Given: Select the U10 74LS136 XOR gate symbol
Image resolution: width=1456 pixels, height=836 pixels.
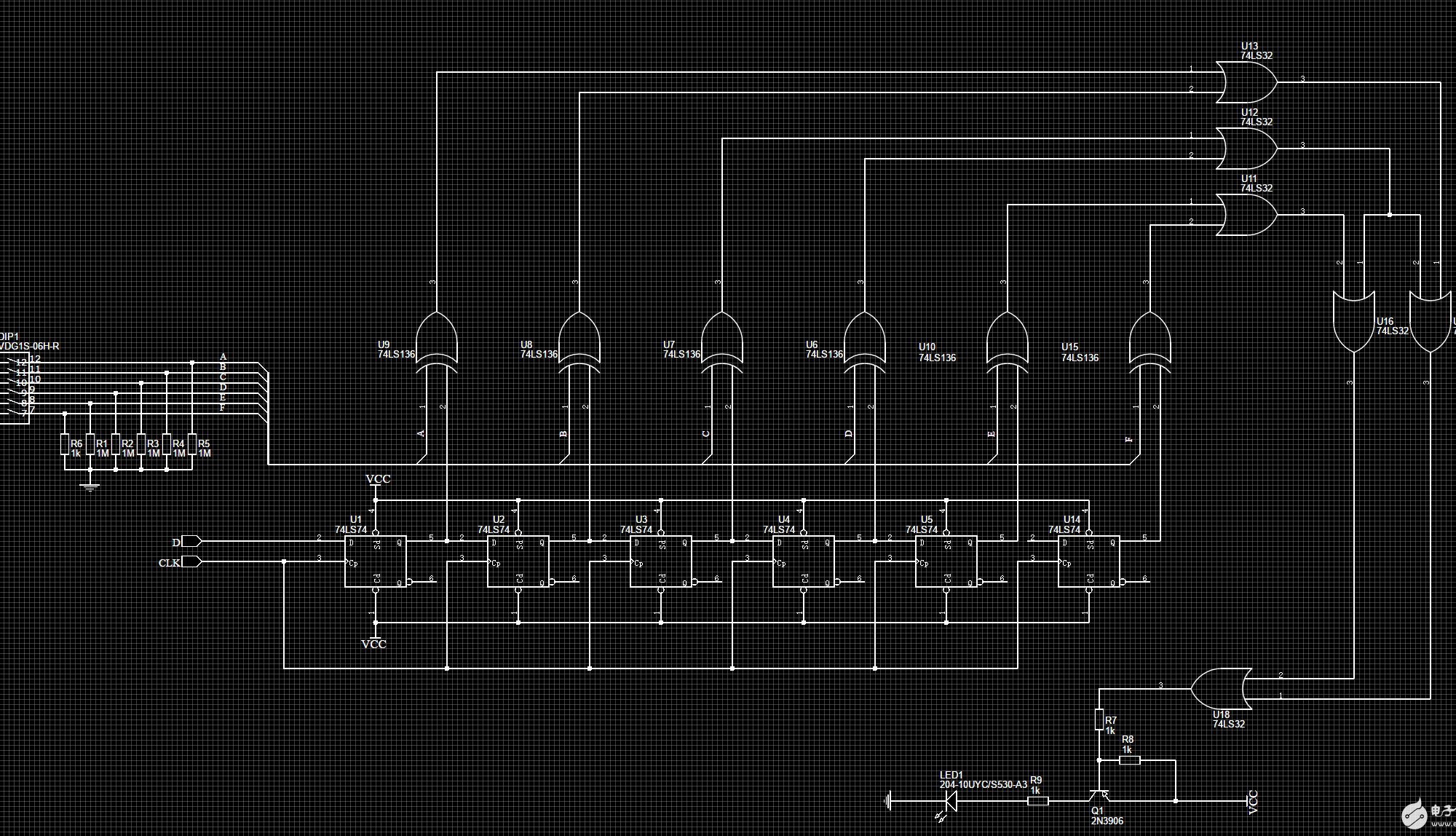Looking at the screenshot, I should pyautogui.click(x=1007, y=342).
